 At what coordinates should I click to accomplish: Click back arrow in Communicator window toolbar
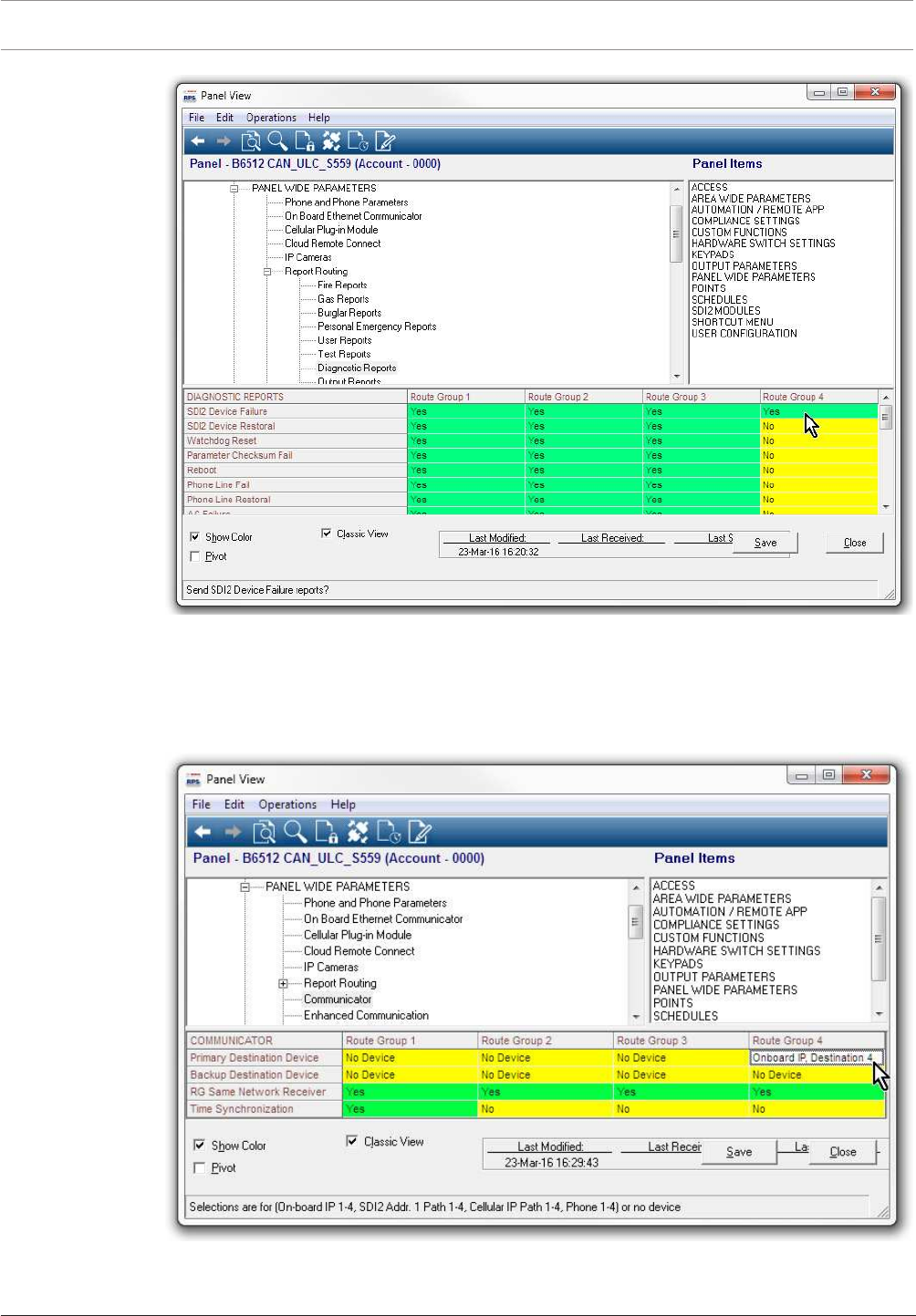[x=203, y=832]
